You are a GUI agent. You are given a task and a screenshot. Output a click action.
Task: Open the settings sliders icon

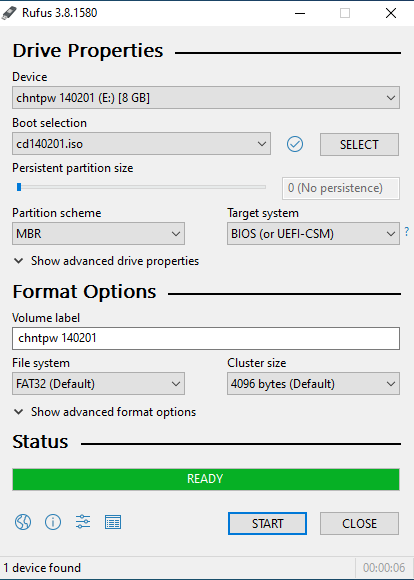click(83, 522)
